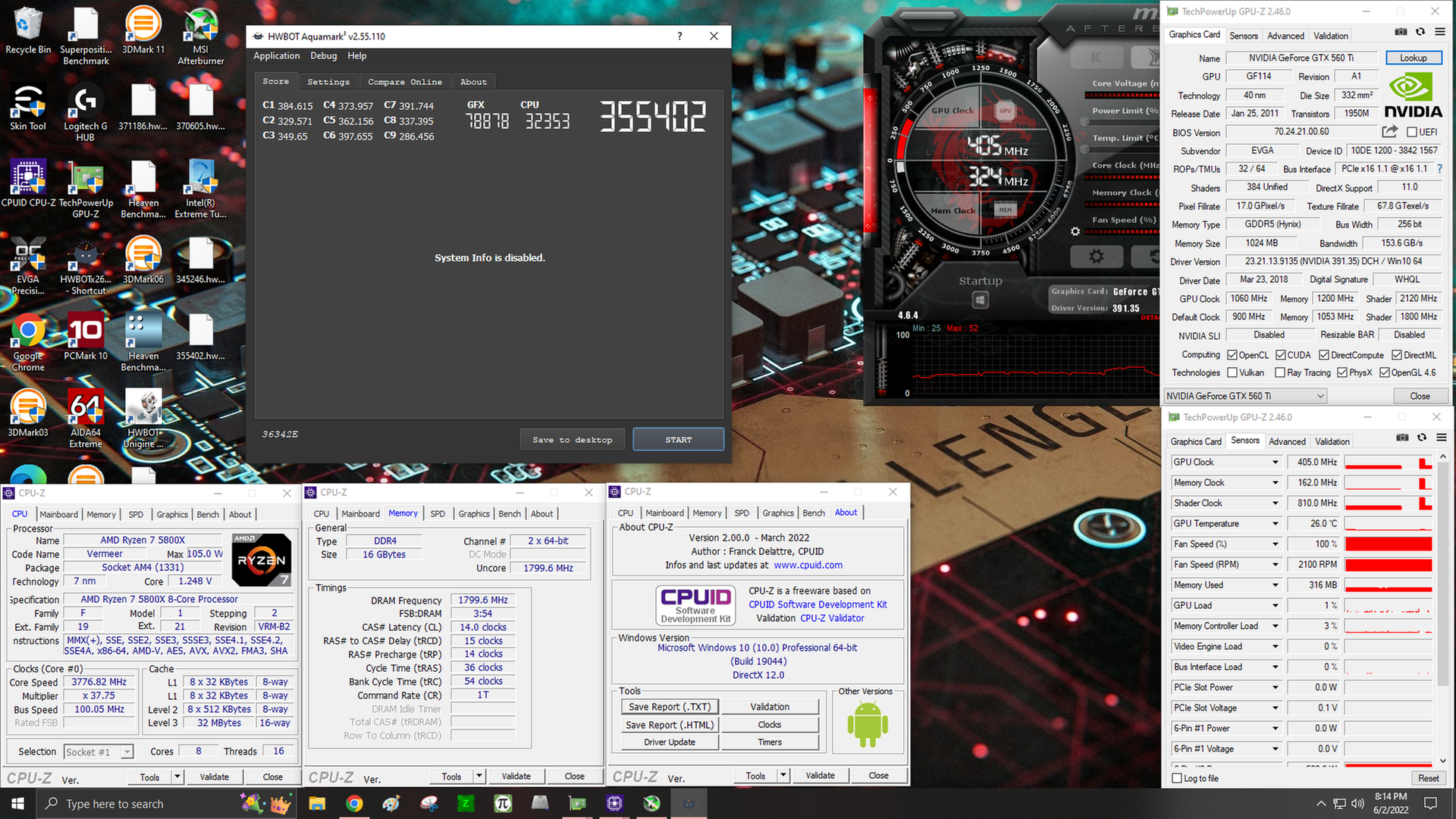Viewport: 1456px width, 819px height.
Task: Open EVGA Precision desktop icon
Action: [28, 265]
